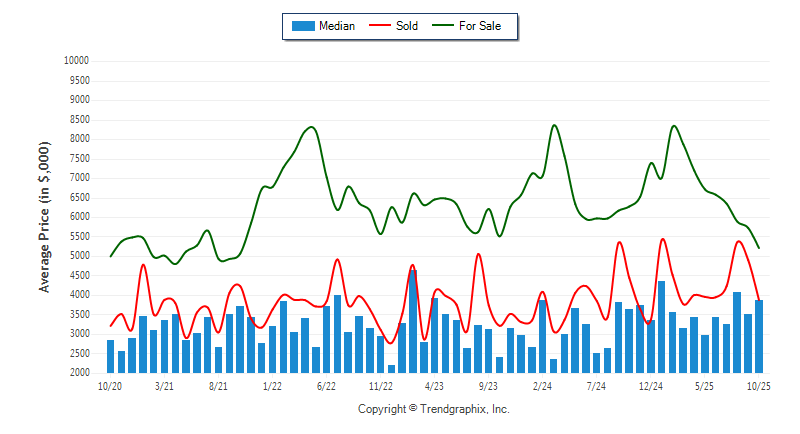The image size is (800, 434).
Task: Click the last blue bar at 10/25
Action: pos(759,336)
